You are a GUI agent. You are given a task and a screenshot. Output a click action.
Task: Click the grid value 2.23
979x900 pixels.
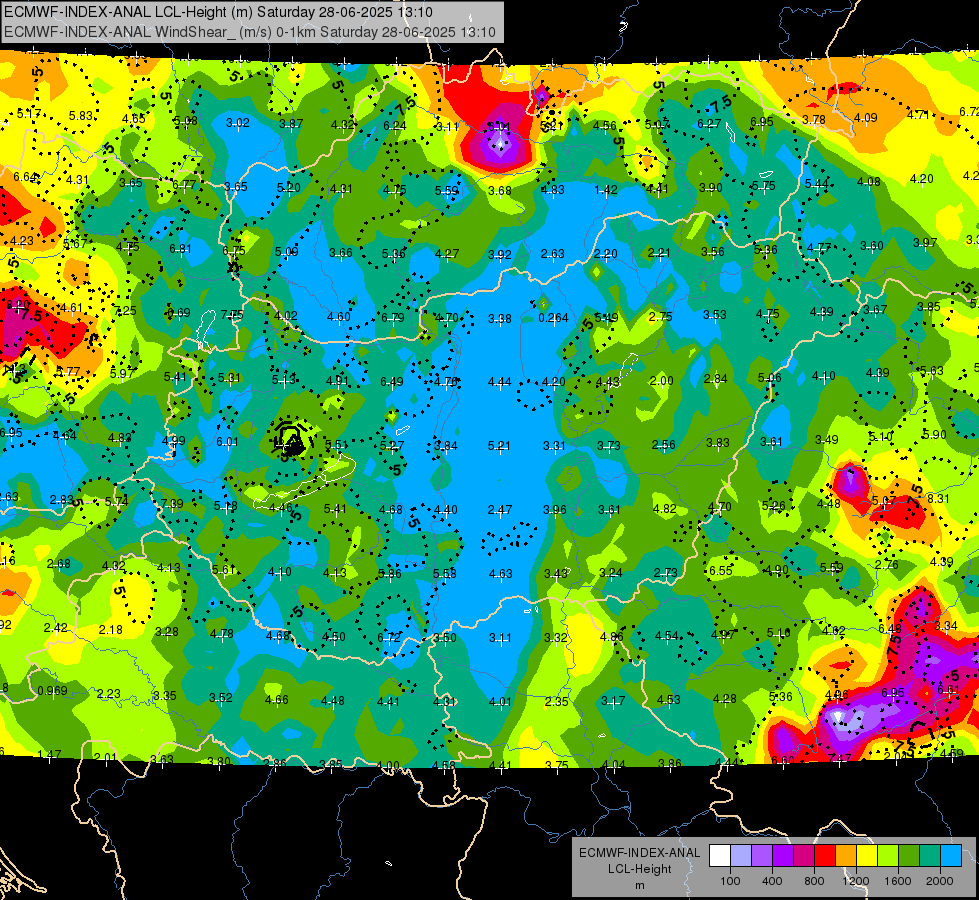(x=109, y=694)
